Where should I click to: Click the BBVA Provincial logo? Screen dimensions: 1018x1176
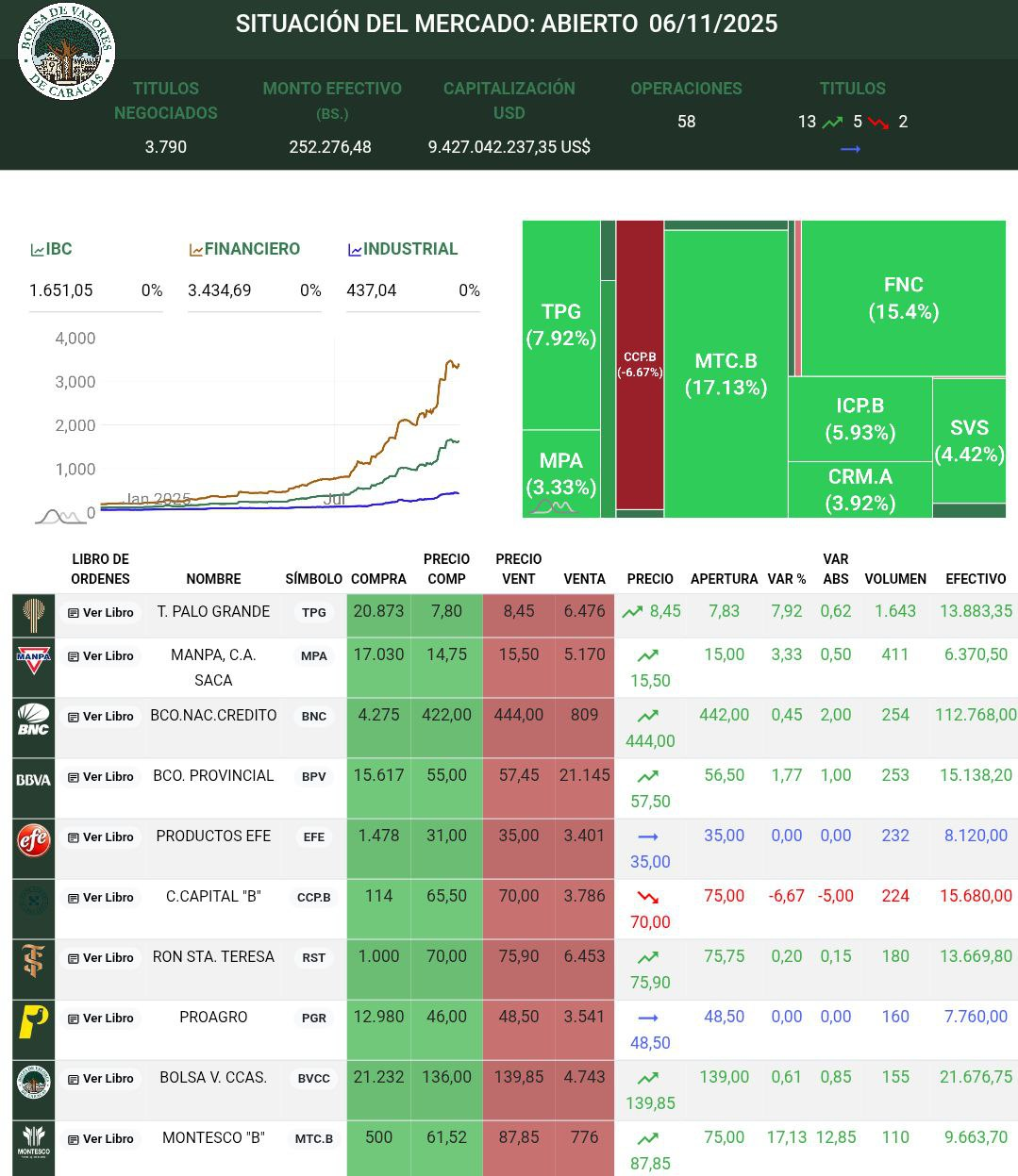(34, 779)
